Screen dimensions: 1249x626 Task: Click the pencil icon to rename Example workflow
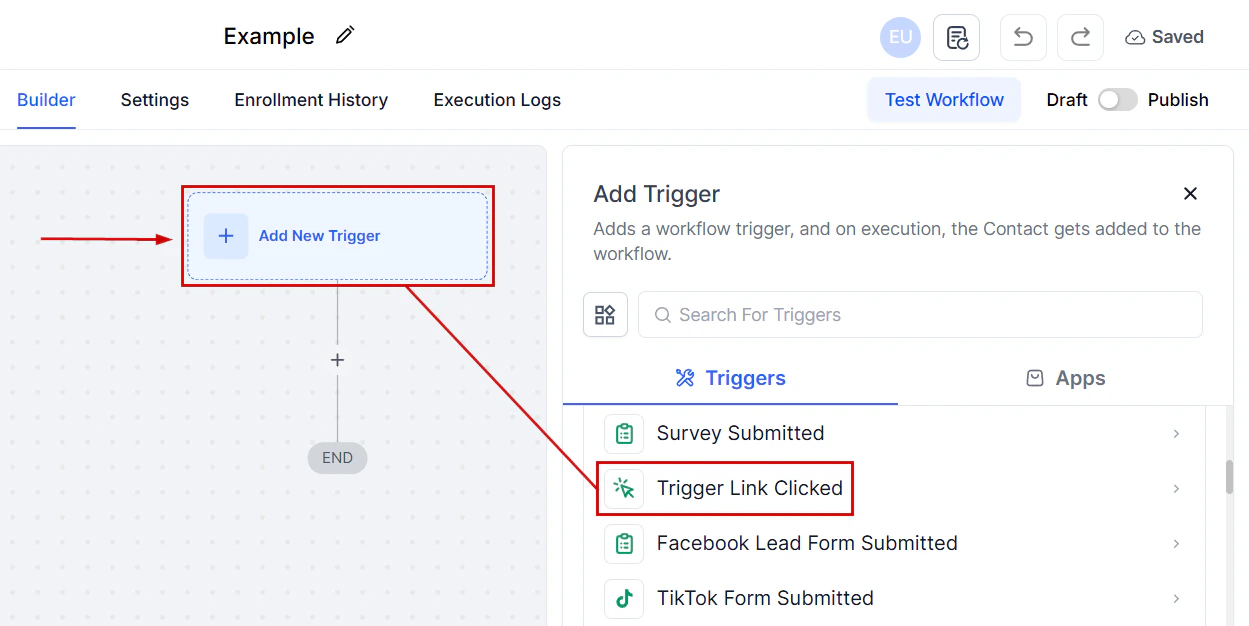coord(344,35)
